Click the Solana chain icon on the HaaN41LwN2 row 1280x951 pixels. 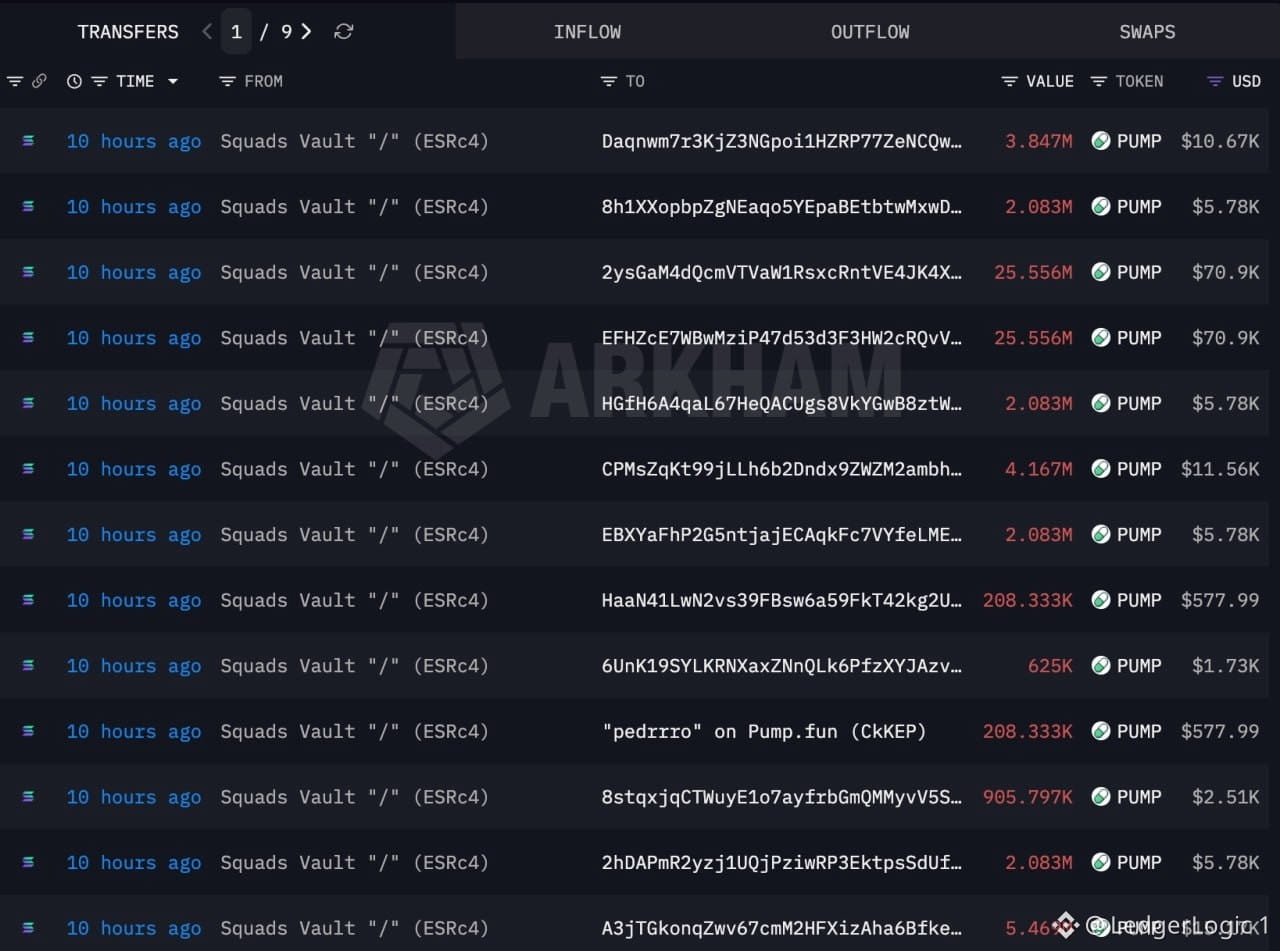(x=28, y=600)
